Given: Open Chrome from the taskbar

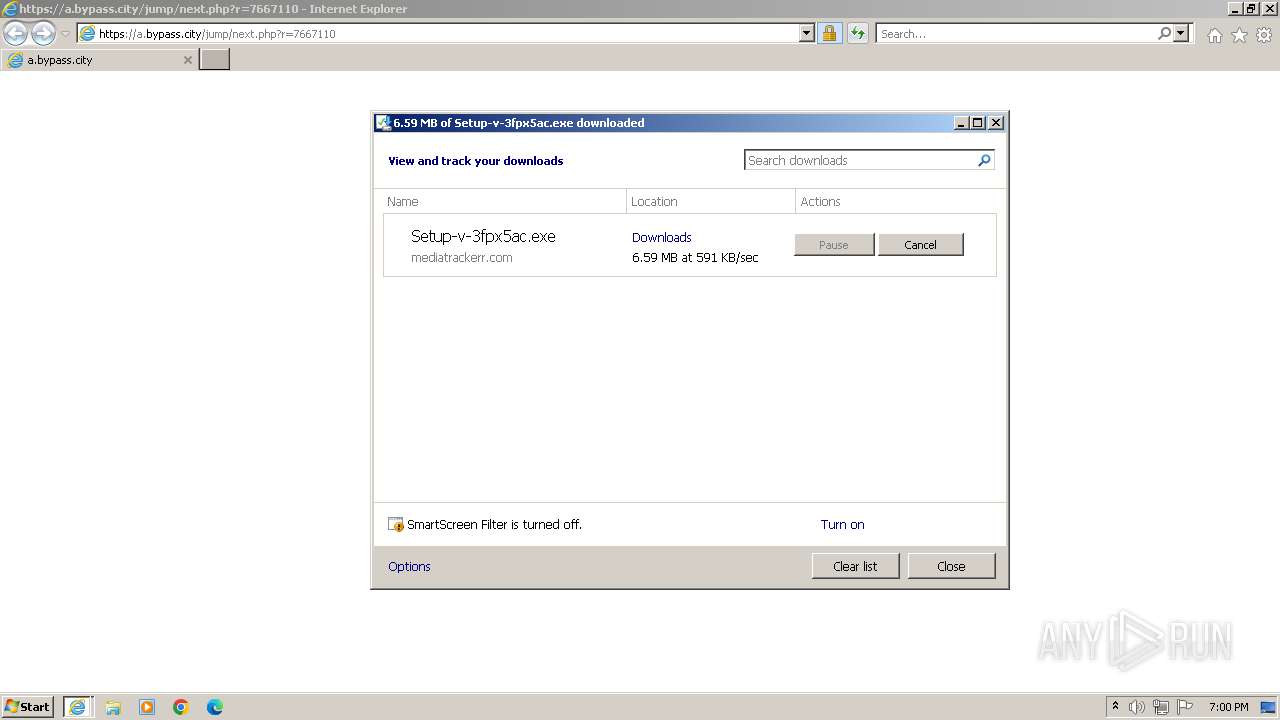Looking at the screenshot, I should pos(181,707).
